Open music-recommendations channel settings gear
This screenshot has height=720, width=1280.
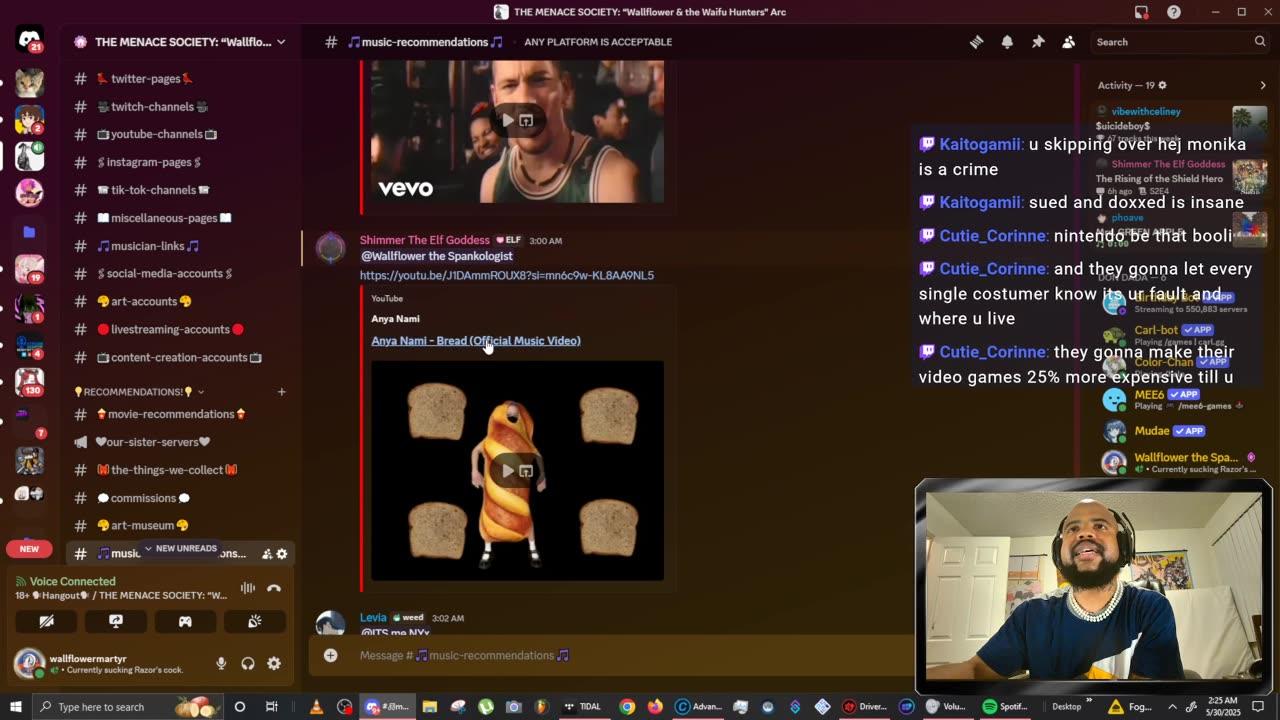click(282, 554)
